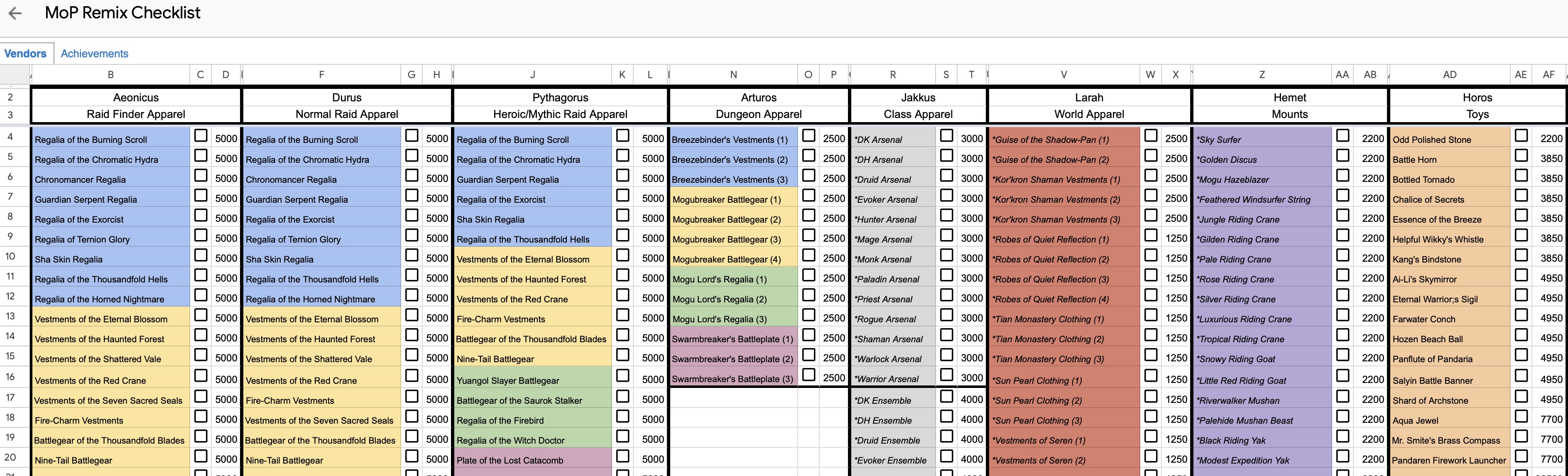Viewport: 1568px width, 476px height.
Task: Switch to the Achievements tab
Action: (94, 54)
